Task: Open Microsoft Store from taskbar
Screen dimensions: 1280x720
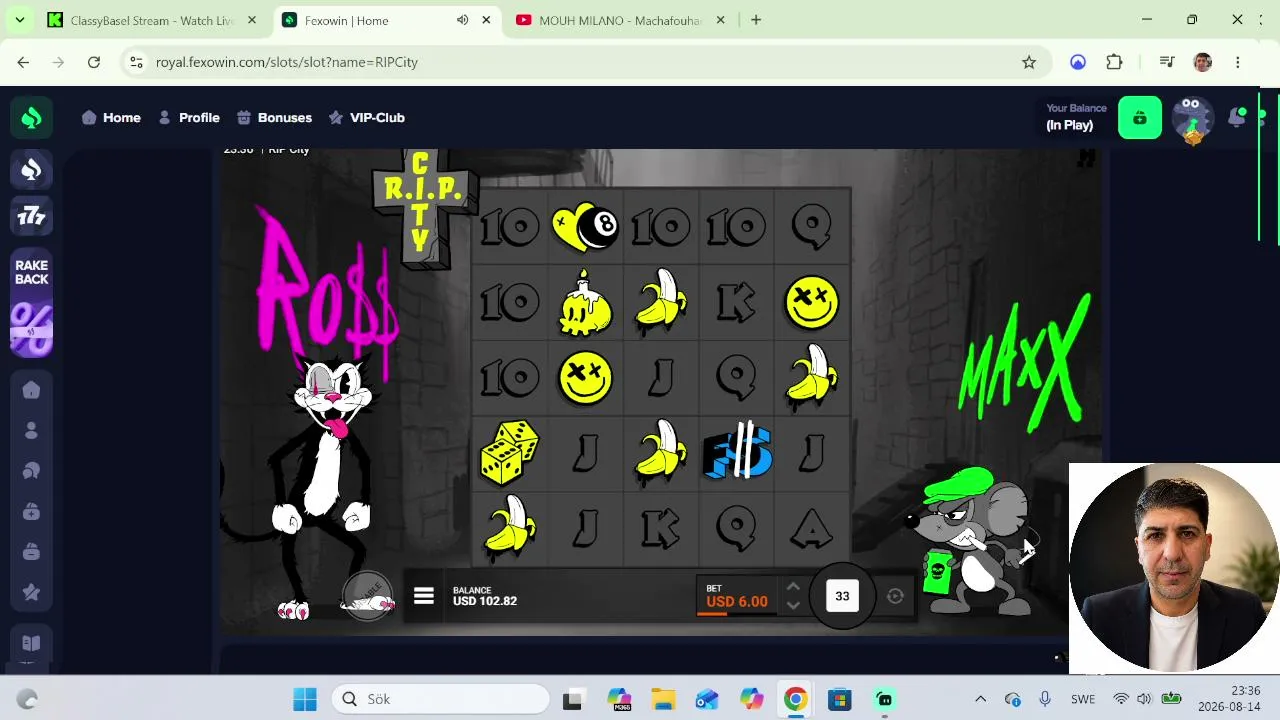Action: 839,699
